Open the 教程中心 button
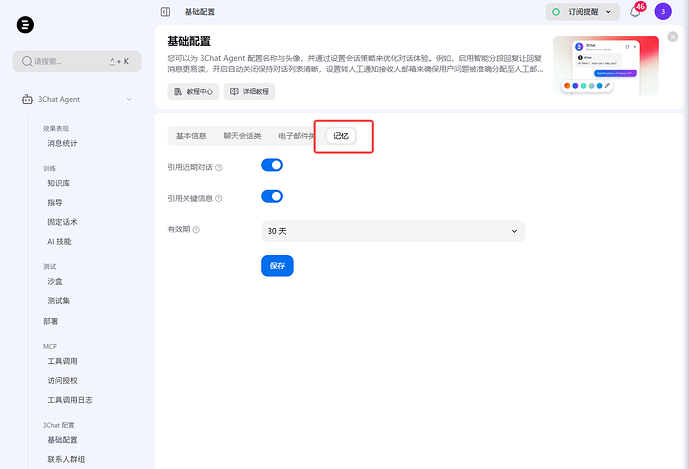The height and width of the screenshot is (469, 689). coord(193,91)
